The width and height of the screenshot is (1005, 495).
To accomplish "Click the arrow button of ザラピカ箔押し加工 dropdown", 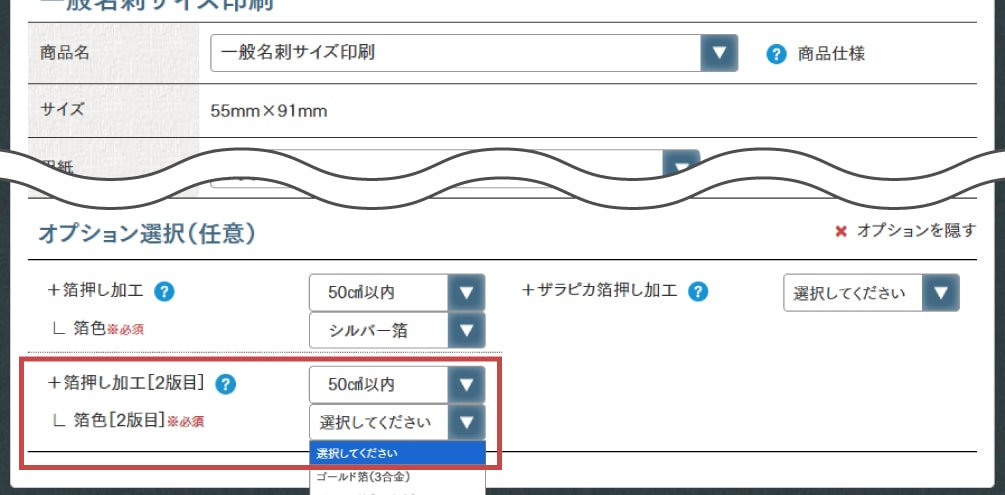I will 941,293.
